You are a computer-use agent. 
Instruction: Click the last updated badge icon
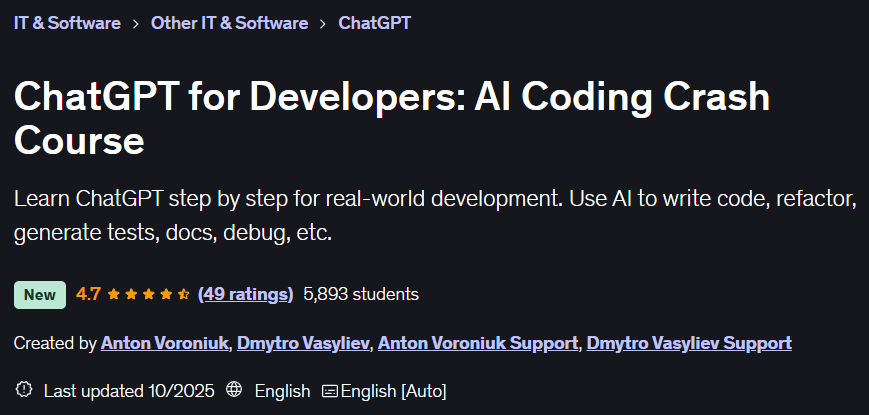24,390
